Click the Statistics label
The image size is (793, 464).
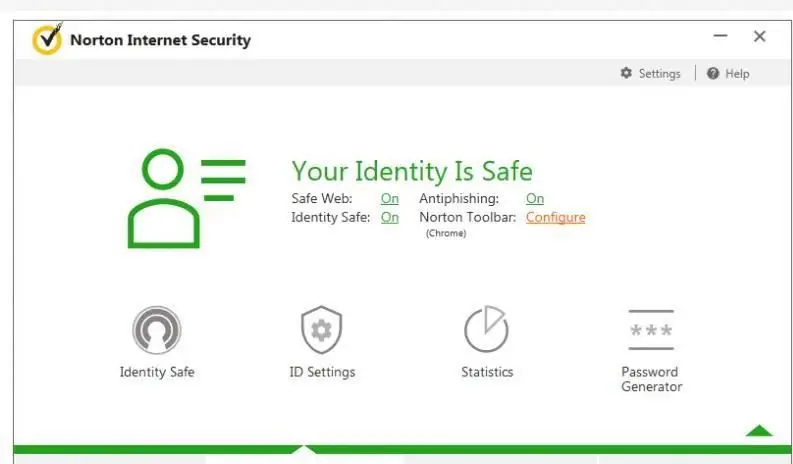[x=487, y=372]
